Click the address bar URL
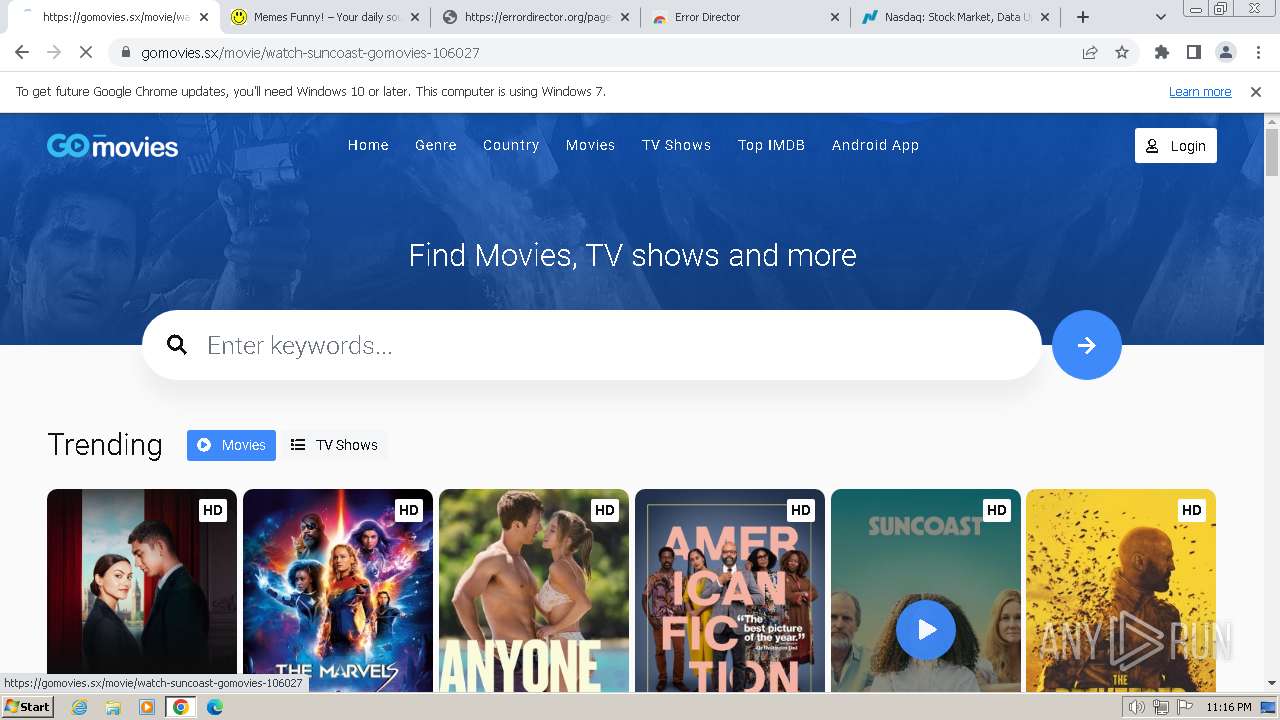1280x720 pixels. pyautogui.click(x=310, y=52)
